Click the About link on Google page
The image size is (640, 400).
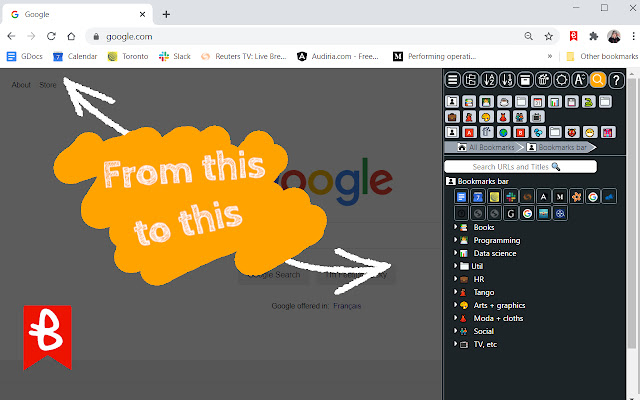[21, 85]
